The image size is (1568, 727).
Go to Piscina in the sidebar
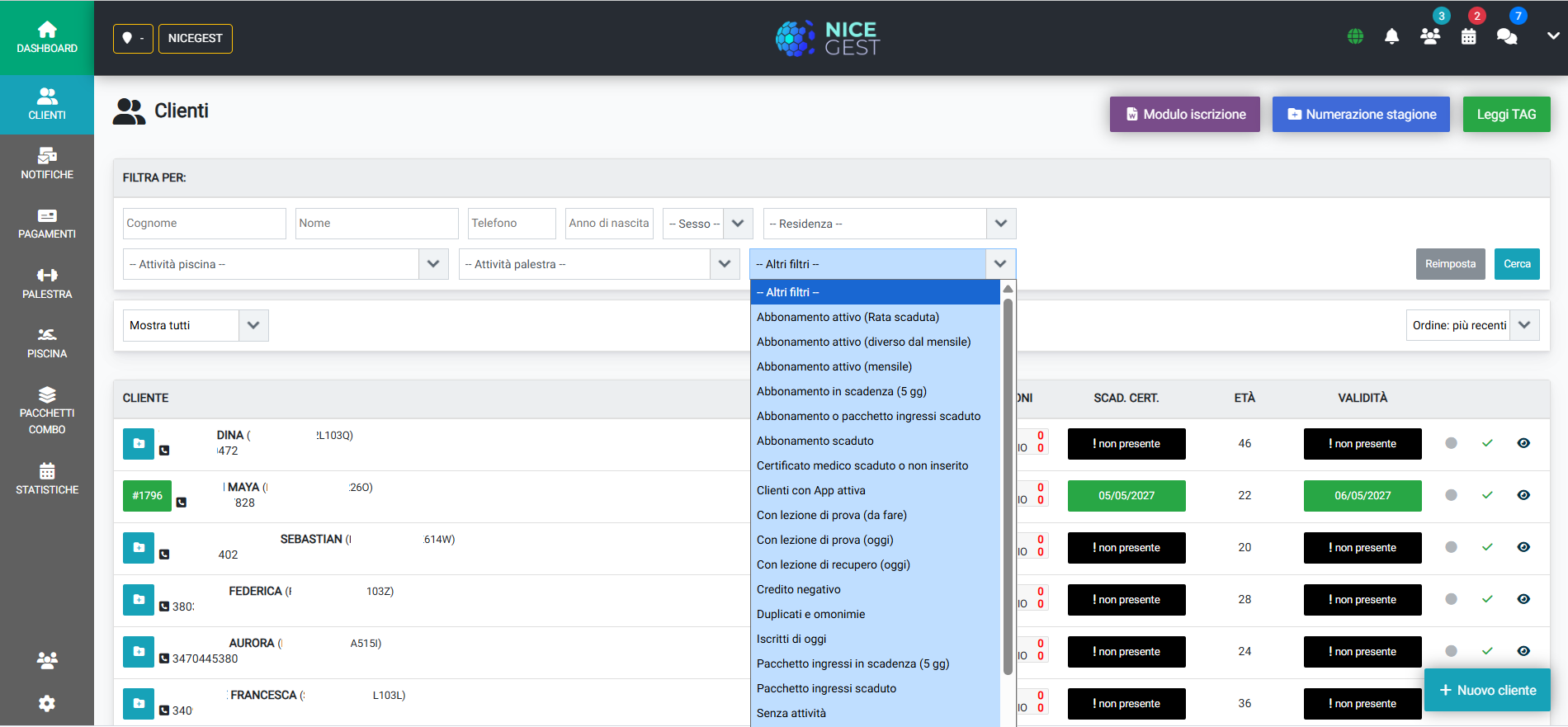tap(47, 343)
